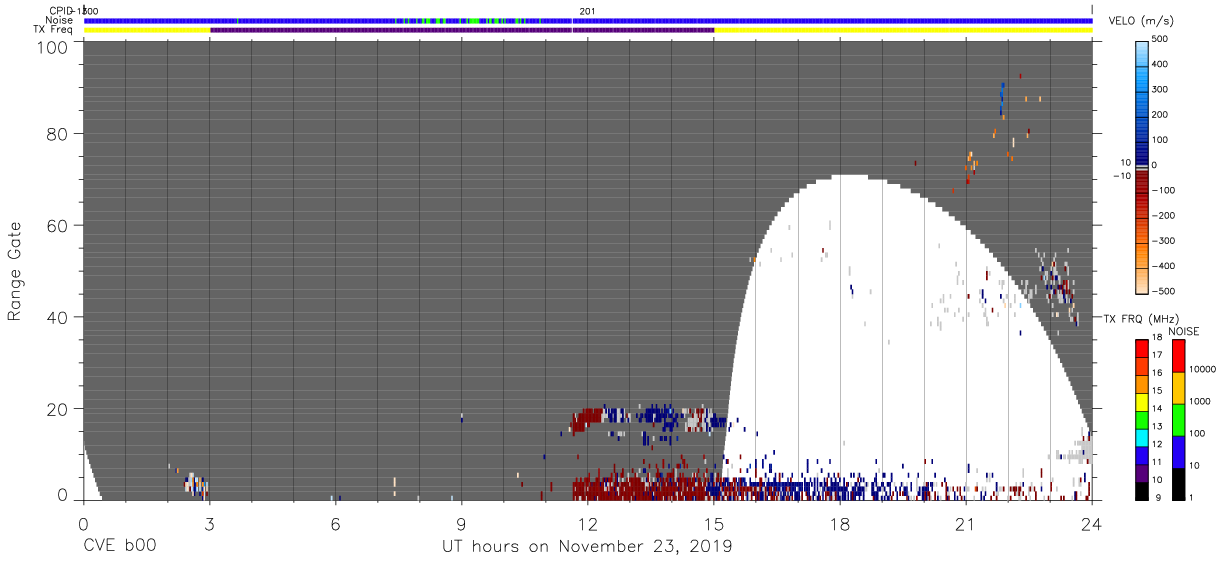This screenshot has width=1228, height=567.
Task: Click the NOISE legend title
Action: pos(1184,331)
